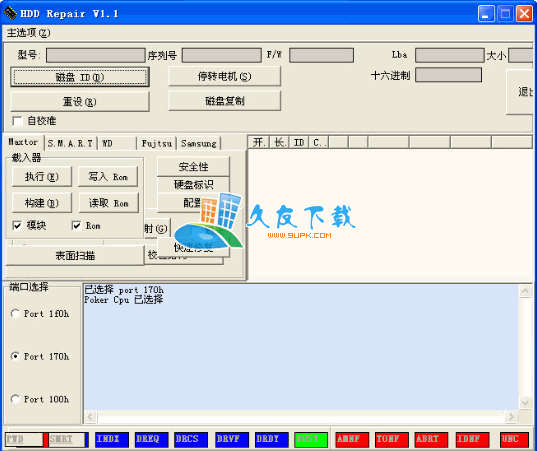Click the 型号 model input field
The height and width of the screenshot is (451, 537).
96,55
